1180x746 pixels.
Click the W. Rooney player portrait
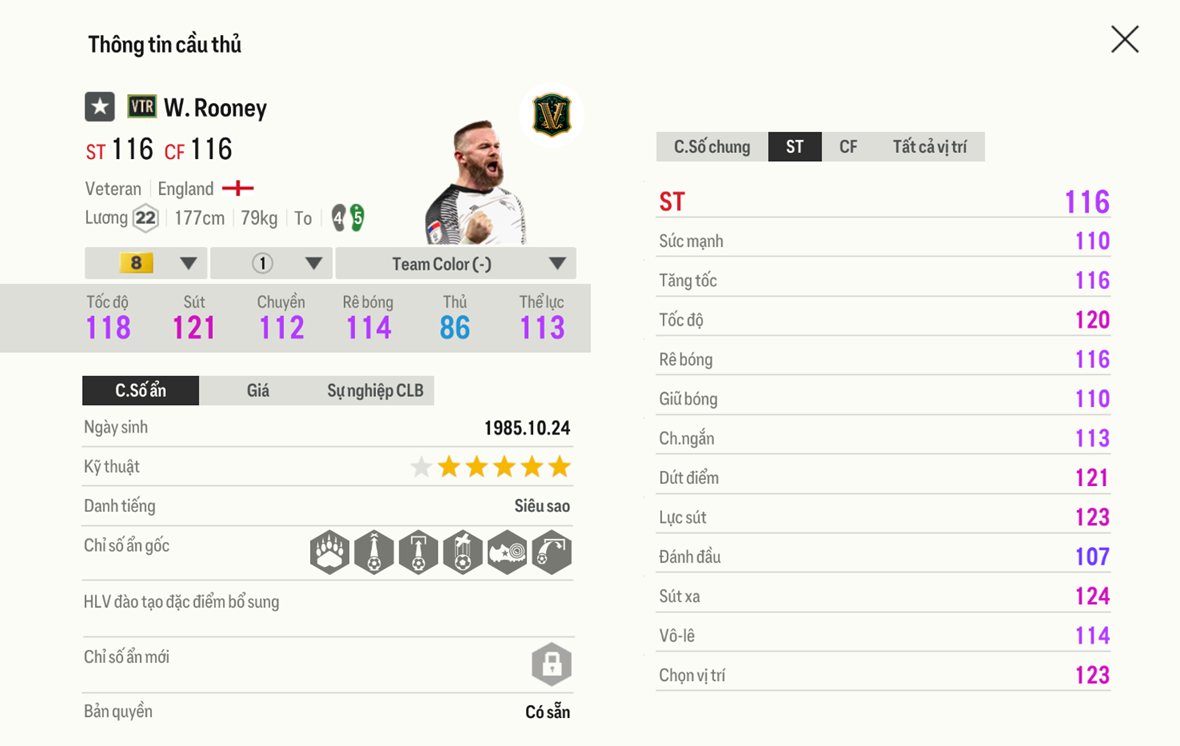[475, 185]
